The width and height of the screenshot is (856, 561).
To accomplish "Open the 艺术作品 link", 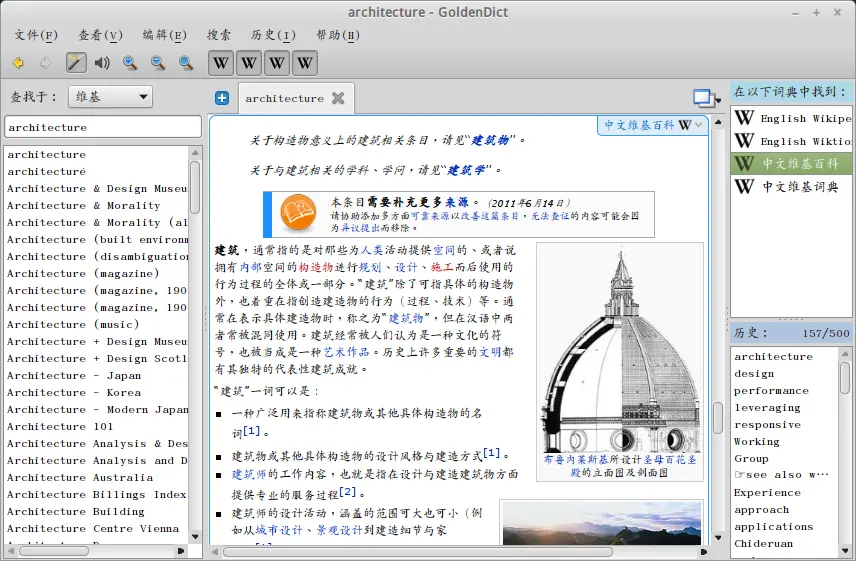I will 346,352.
